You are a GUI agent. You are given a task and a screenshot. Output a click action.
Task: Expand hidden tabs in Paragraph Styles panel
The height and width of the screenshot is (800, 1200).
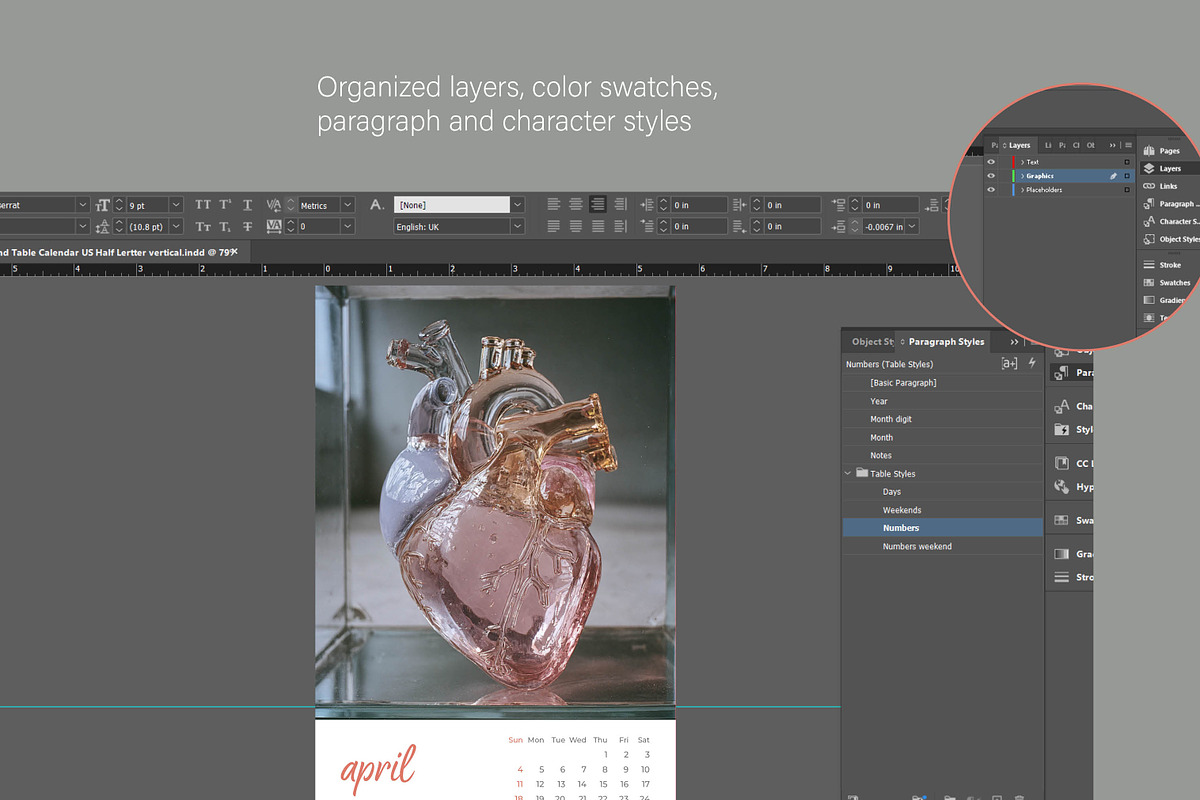click(1015, 342)
